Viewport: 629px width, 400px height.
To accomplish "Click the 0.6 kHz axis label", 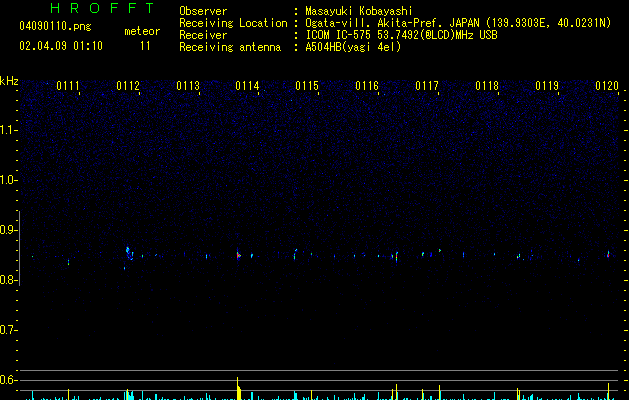I will 8,380.
